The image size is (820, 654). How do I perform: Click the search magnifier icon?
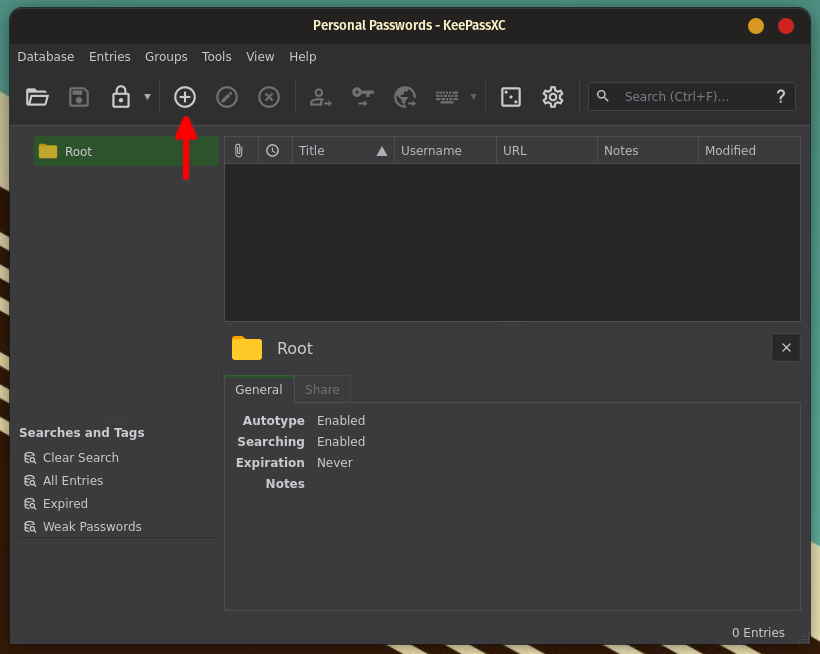tap(602, 96)
